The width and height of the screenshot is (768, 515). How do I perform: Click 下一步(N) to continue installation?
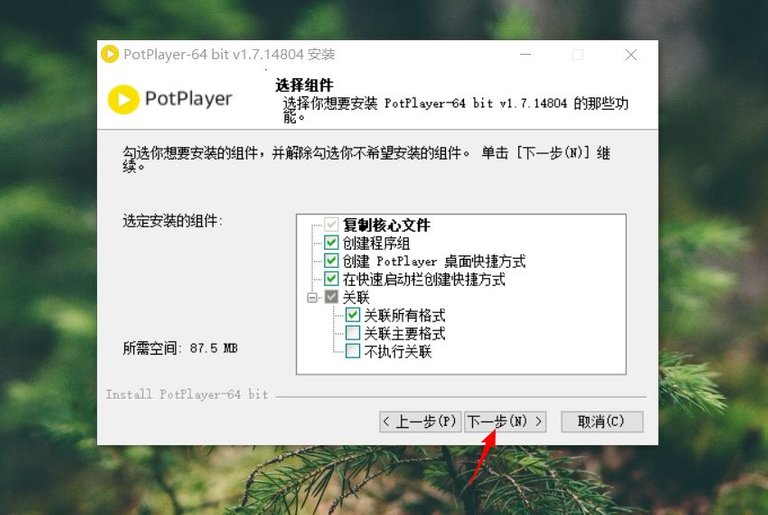point(505,421)
